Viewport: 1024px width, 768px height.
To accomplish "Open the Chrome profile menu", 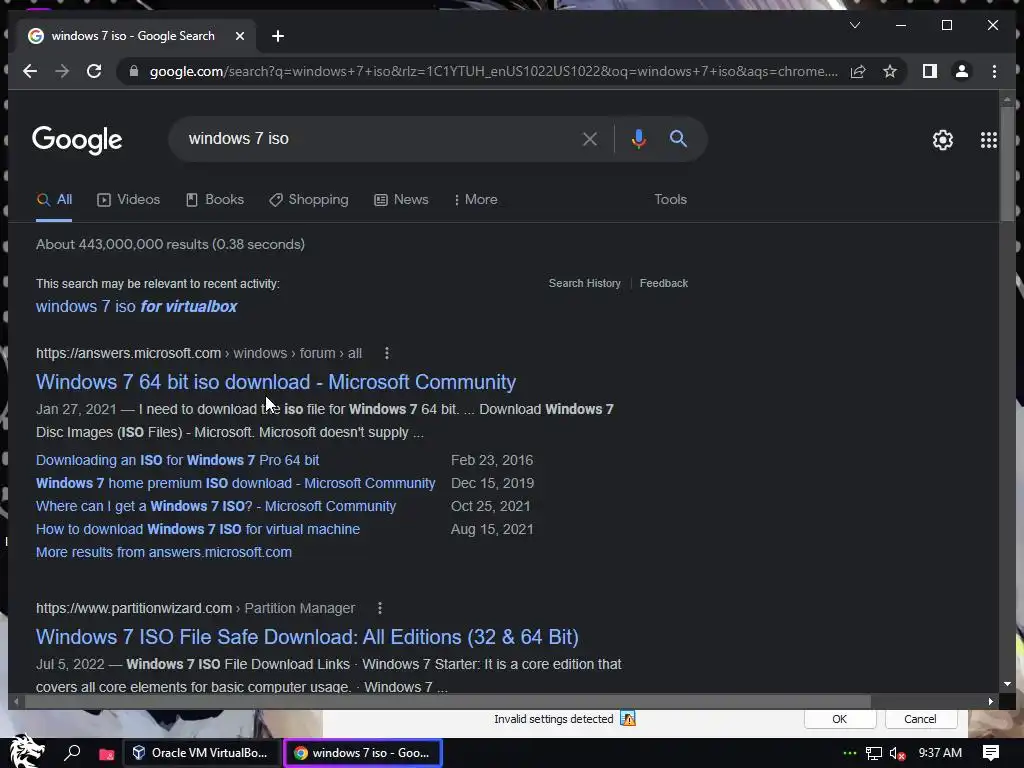I will pos(962,71).
